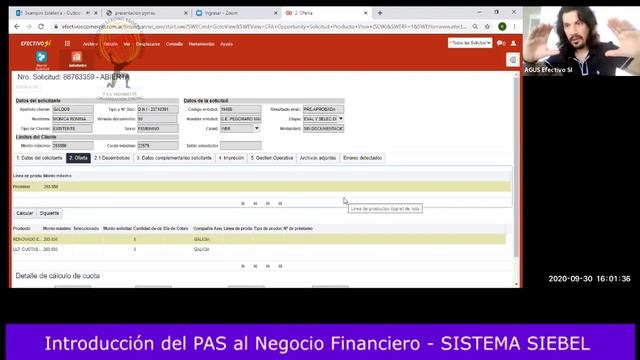
Task: Click the Calcular button
Action: 24,213
